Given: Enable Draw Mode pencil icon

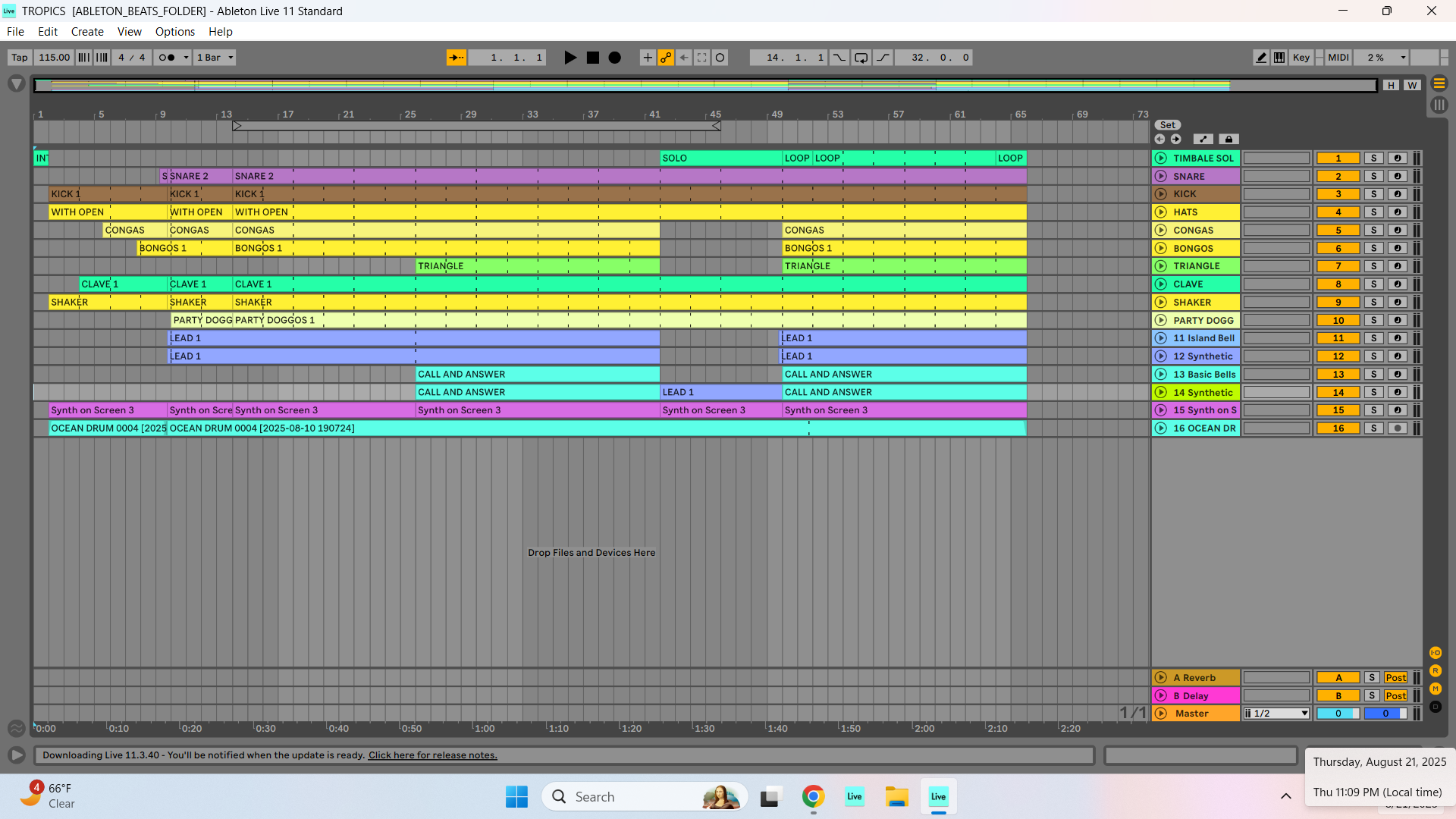Looking at the screenshot, I should (1260, 58).
